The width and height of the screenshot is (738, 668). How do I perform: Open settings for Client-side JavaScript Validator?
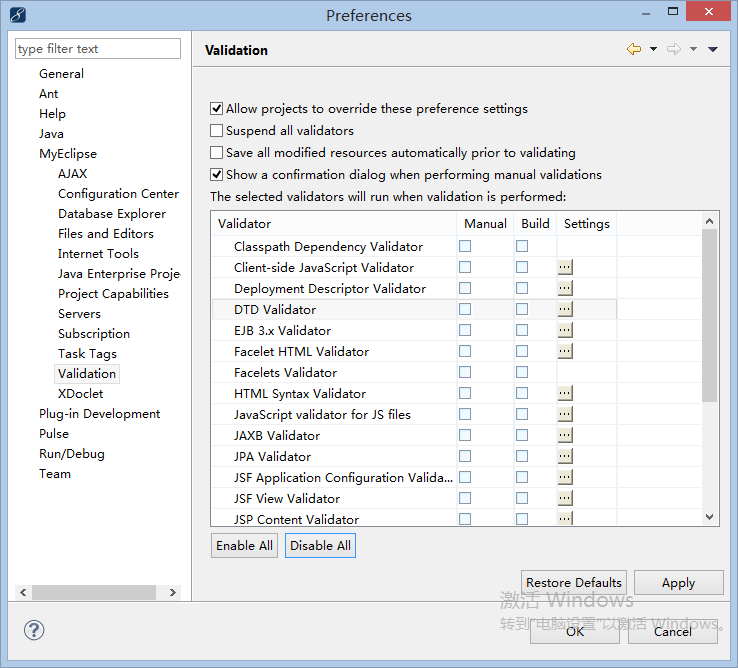click(x=565, y=267)
